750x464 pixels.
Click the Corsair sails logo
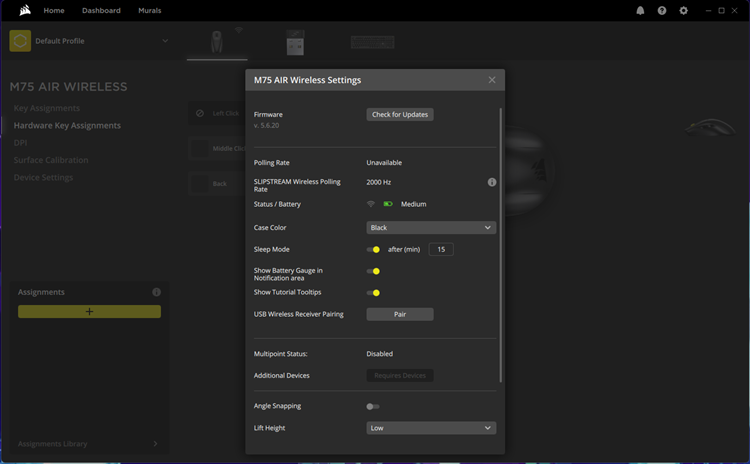click(x=25, y=10)
